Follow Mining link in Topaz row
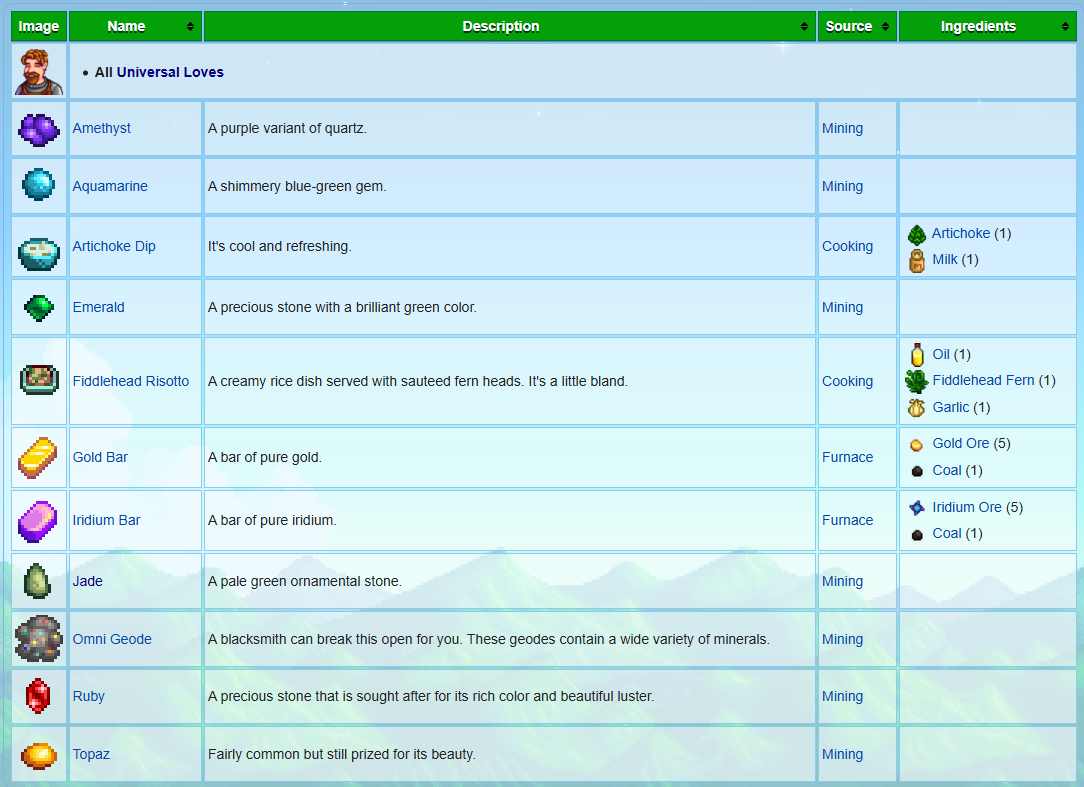 tap(842, 754)
